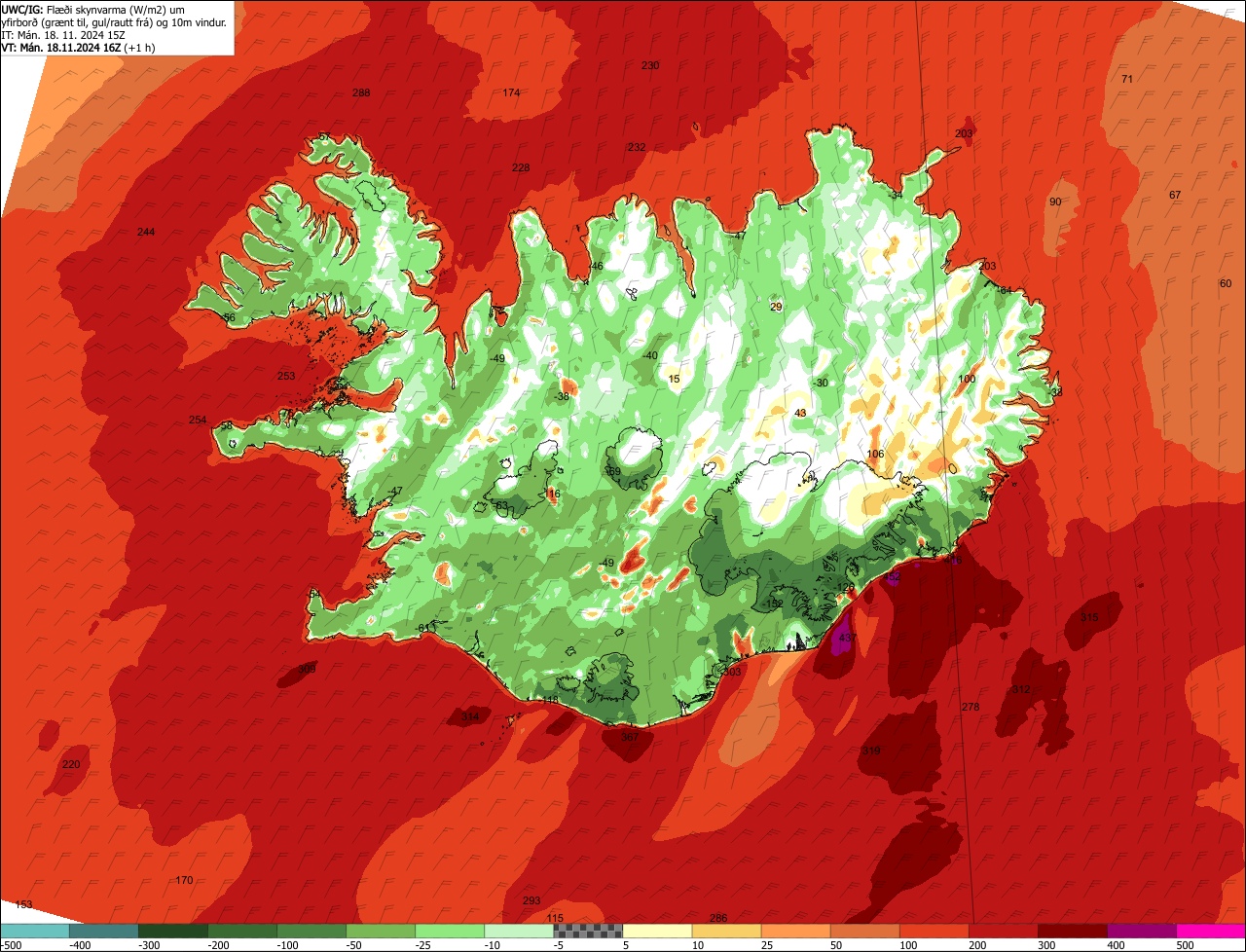The image size is (1246, 952).
Task: Click the map value 253
Action: [x=286, y=376]
